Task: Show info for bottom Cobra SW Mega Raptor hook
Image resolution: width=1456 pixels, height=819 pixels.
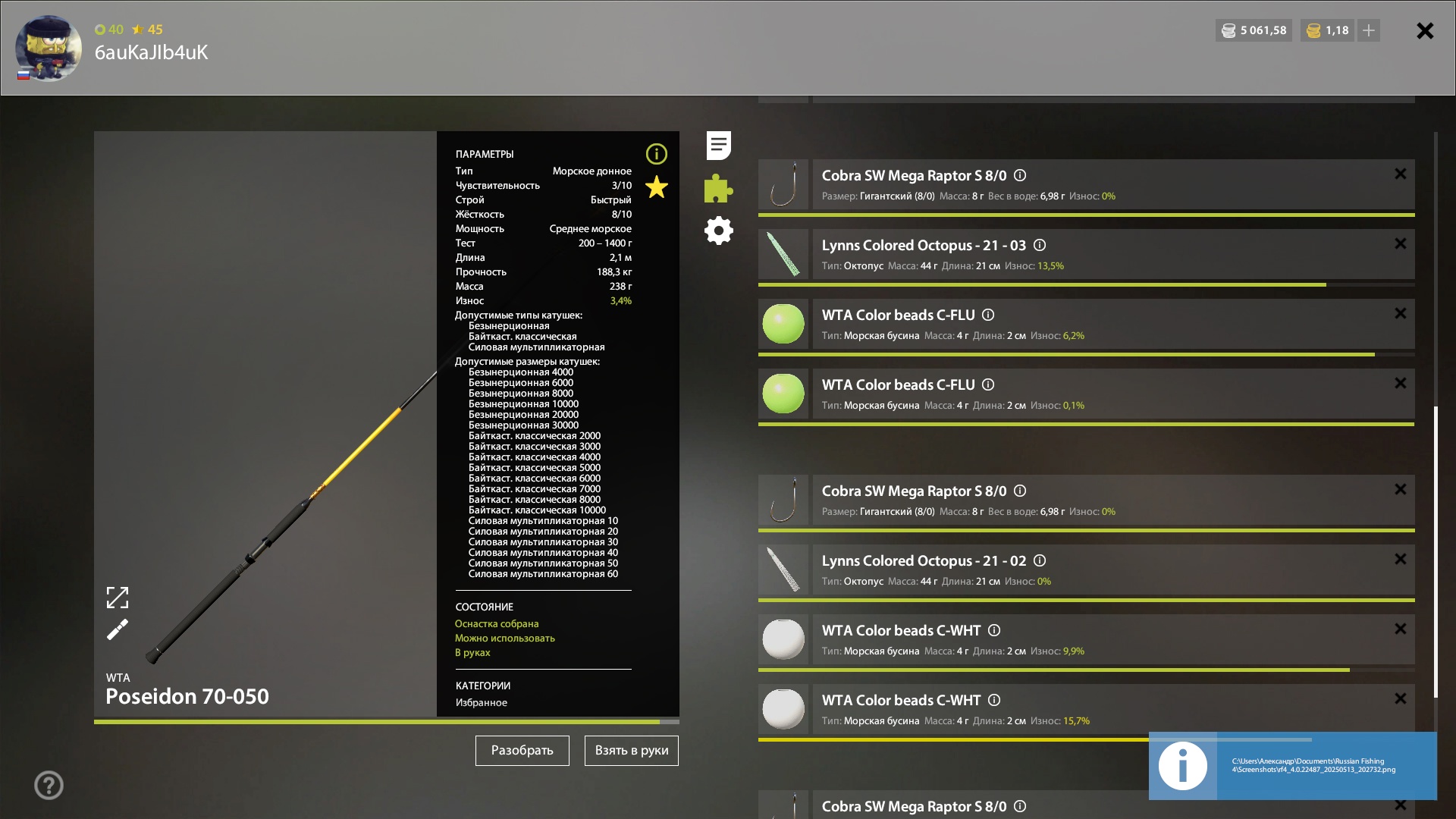Action: 1020,806
